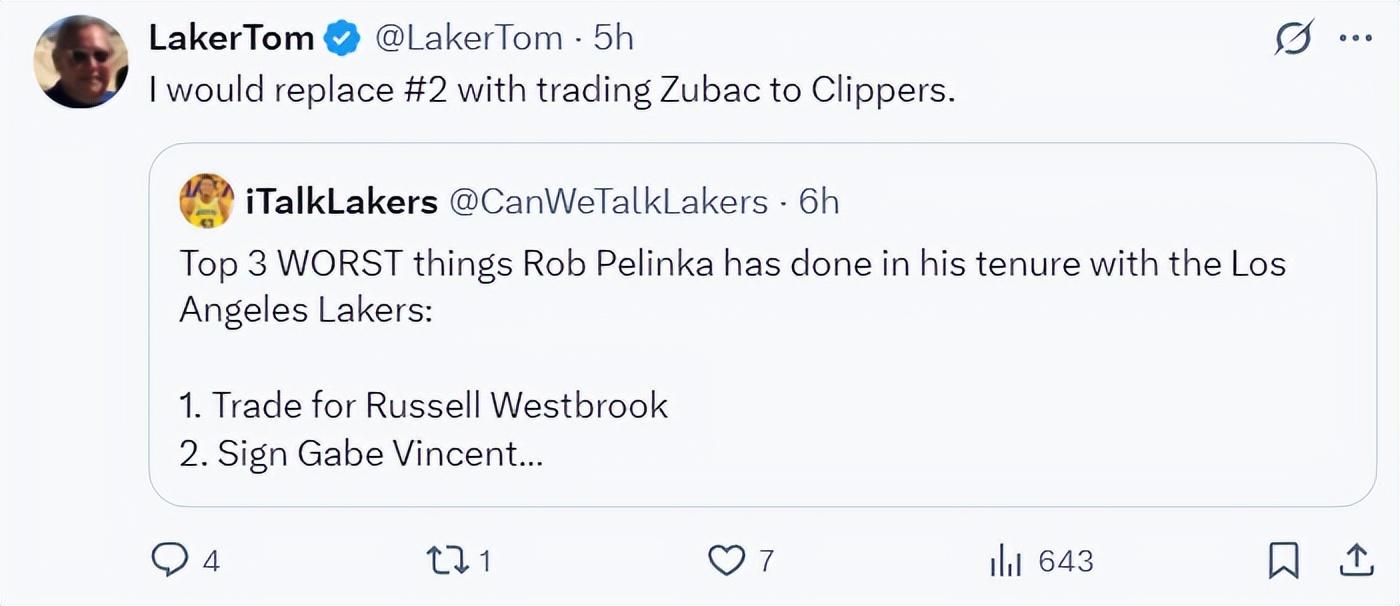1400x606 pixels.
Task: Open the repost options arrows
Action: tap(445, 560)
